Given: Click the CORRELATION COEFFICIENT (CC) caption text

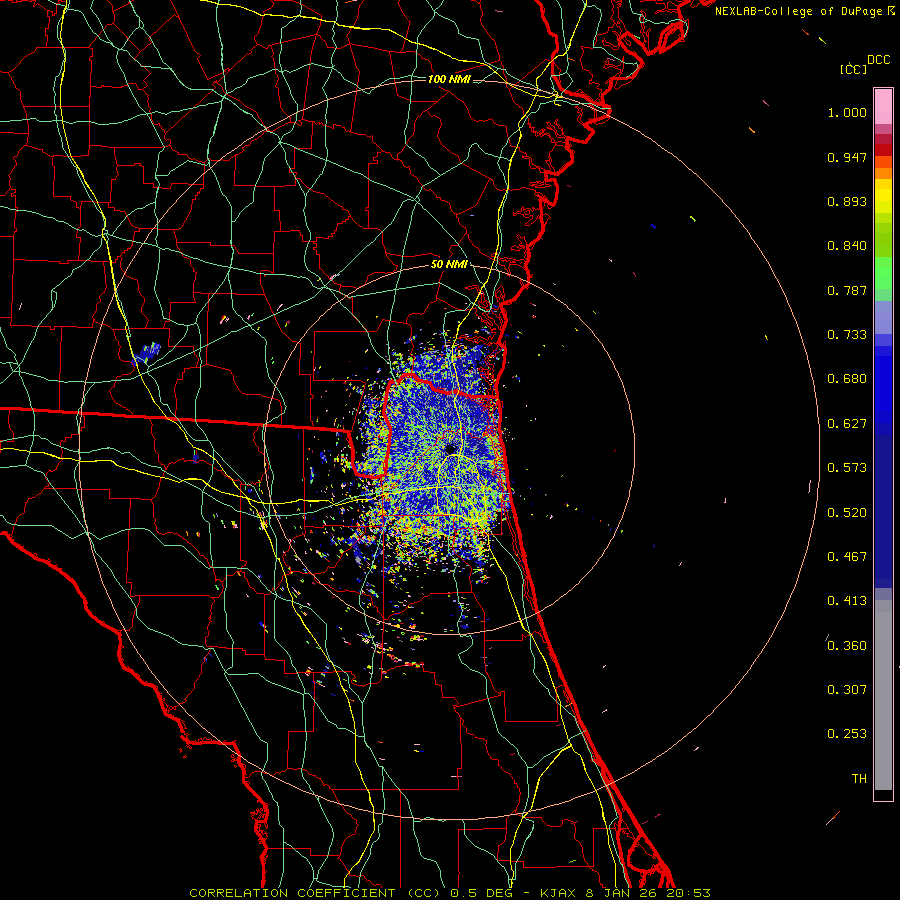Looking at the screenshot, I should pos(315,893).
